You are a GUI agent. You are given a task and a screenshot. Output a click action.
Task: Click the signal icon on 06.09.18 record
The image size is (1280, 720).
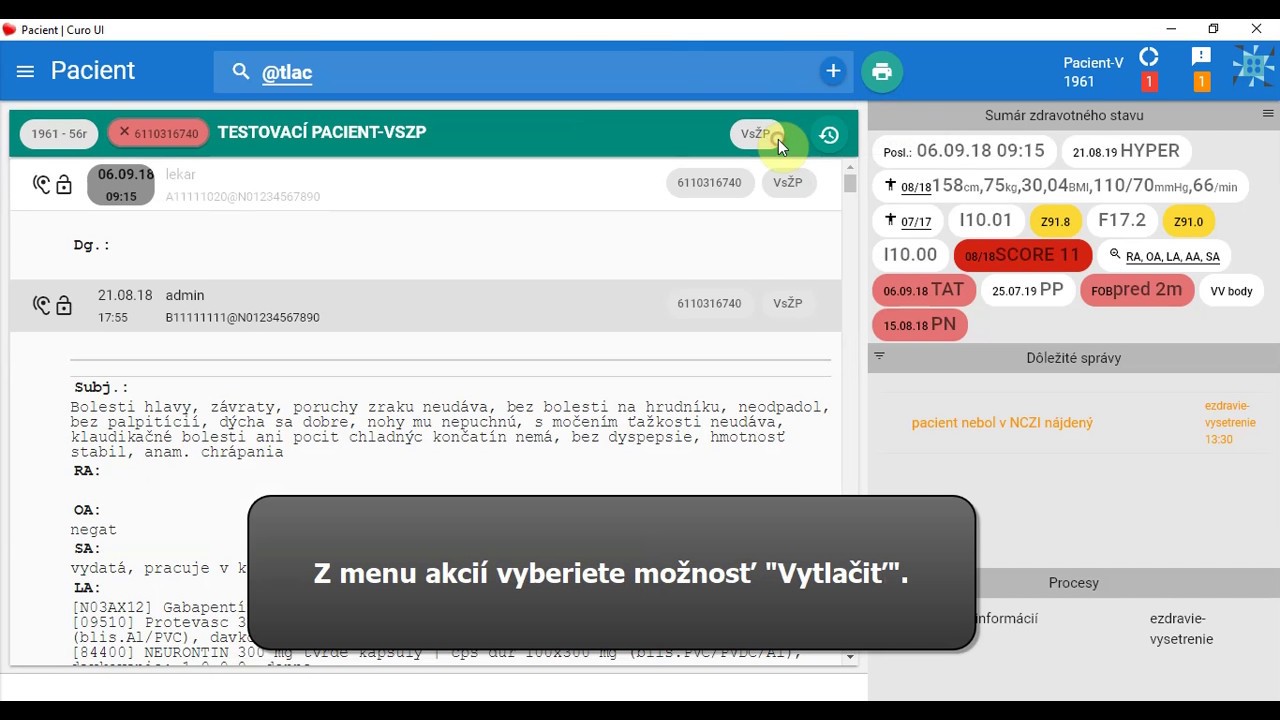41,184
